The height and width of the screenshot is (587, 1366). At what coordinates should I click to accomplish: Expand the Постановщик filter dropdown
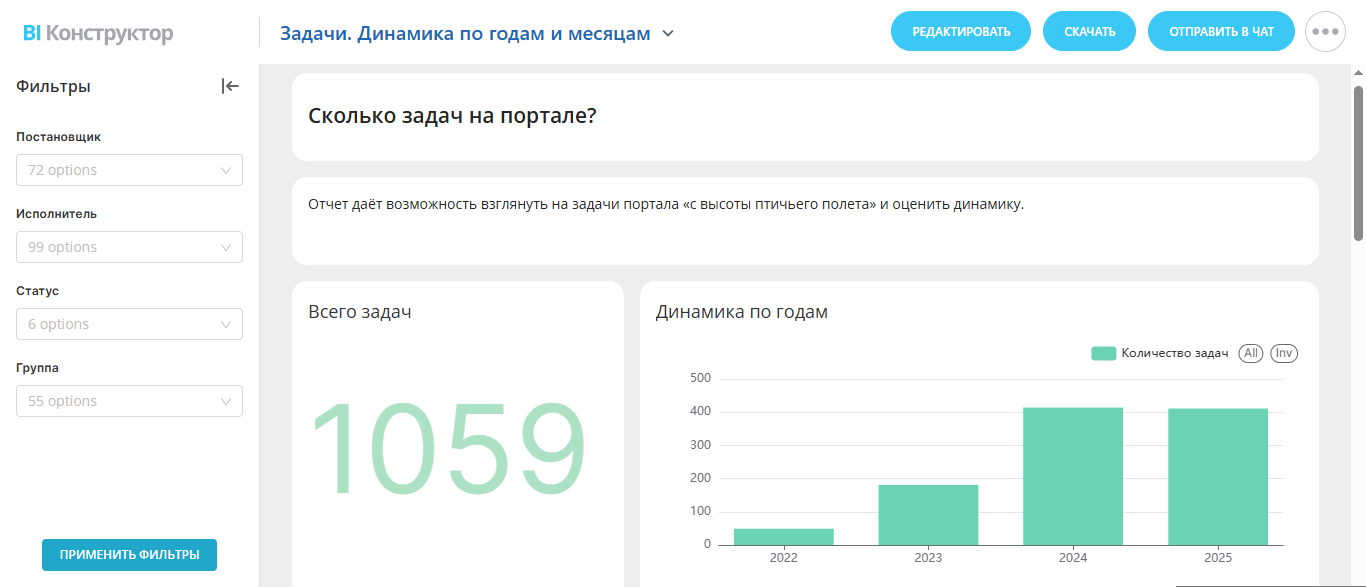coord(129,170)
